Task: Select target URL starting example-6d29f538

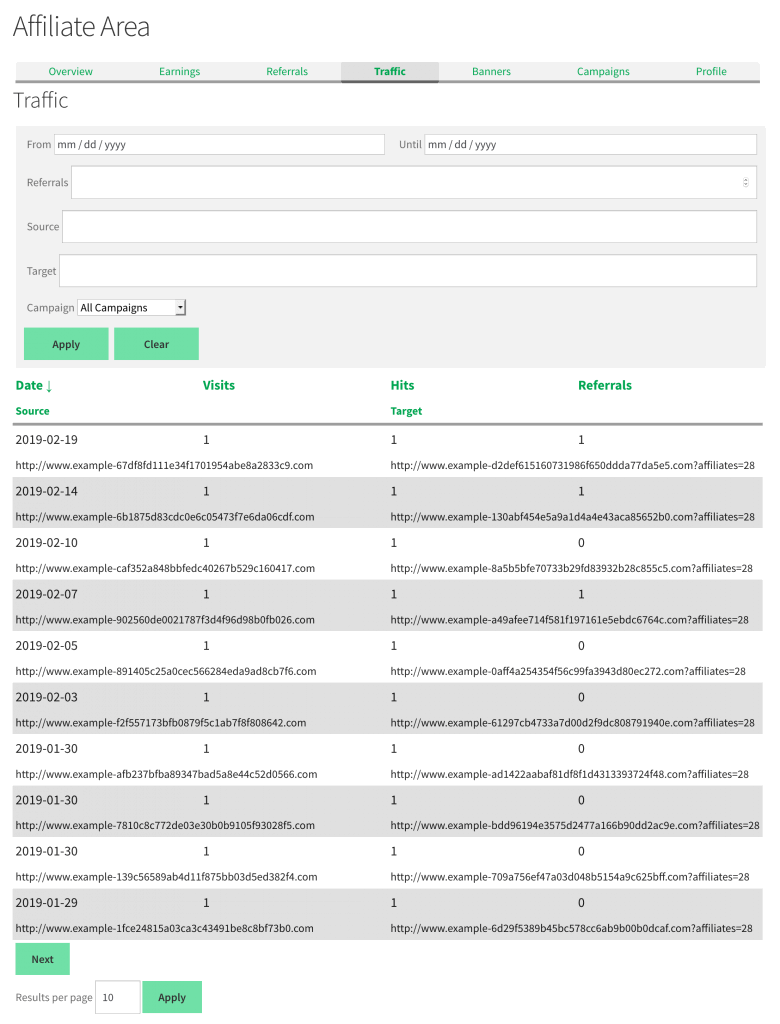Action: click(x=572, y=929)
